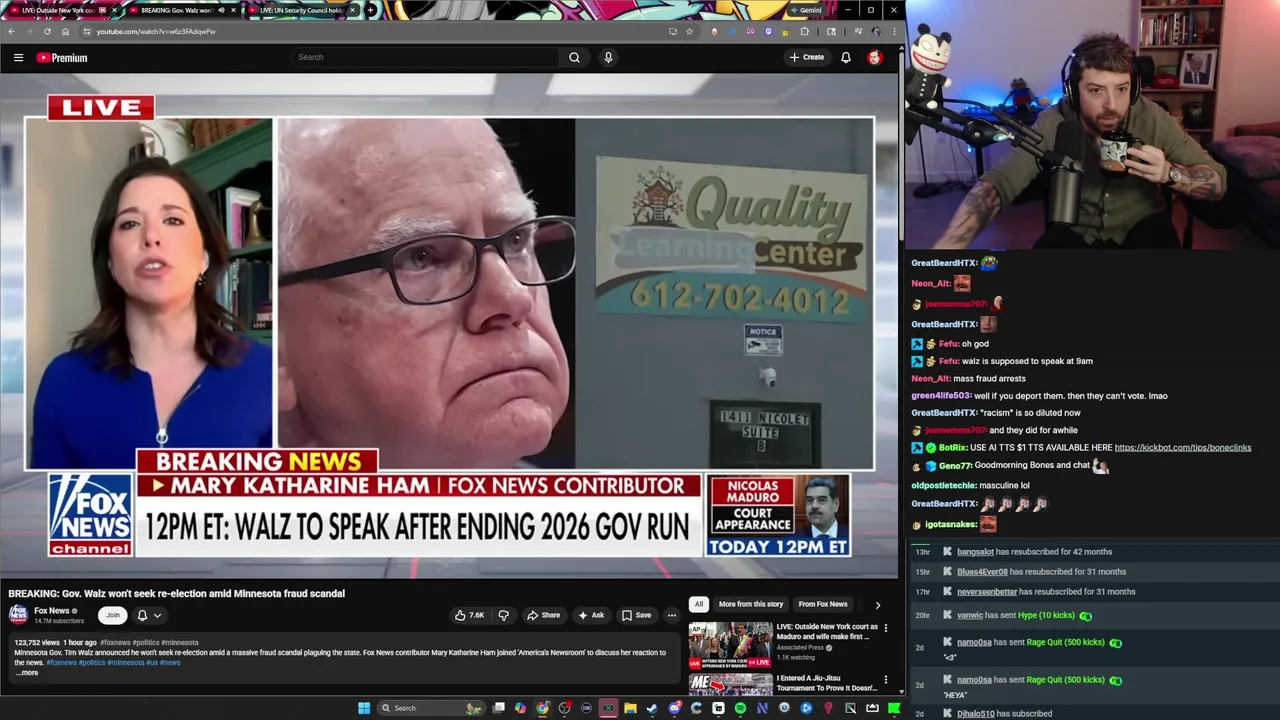Open kickbot.com tips link in chat

click(x=1183, y=448)
